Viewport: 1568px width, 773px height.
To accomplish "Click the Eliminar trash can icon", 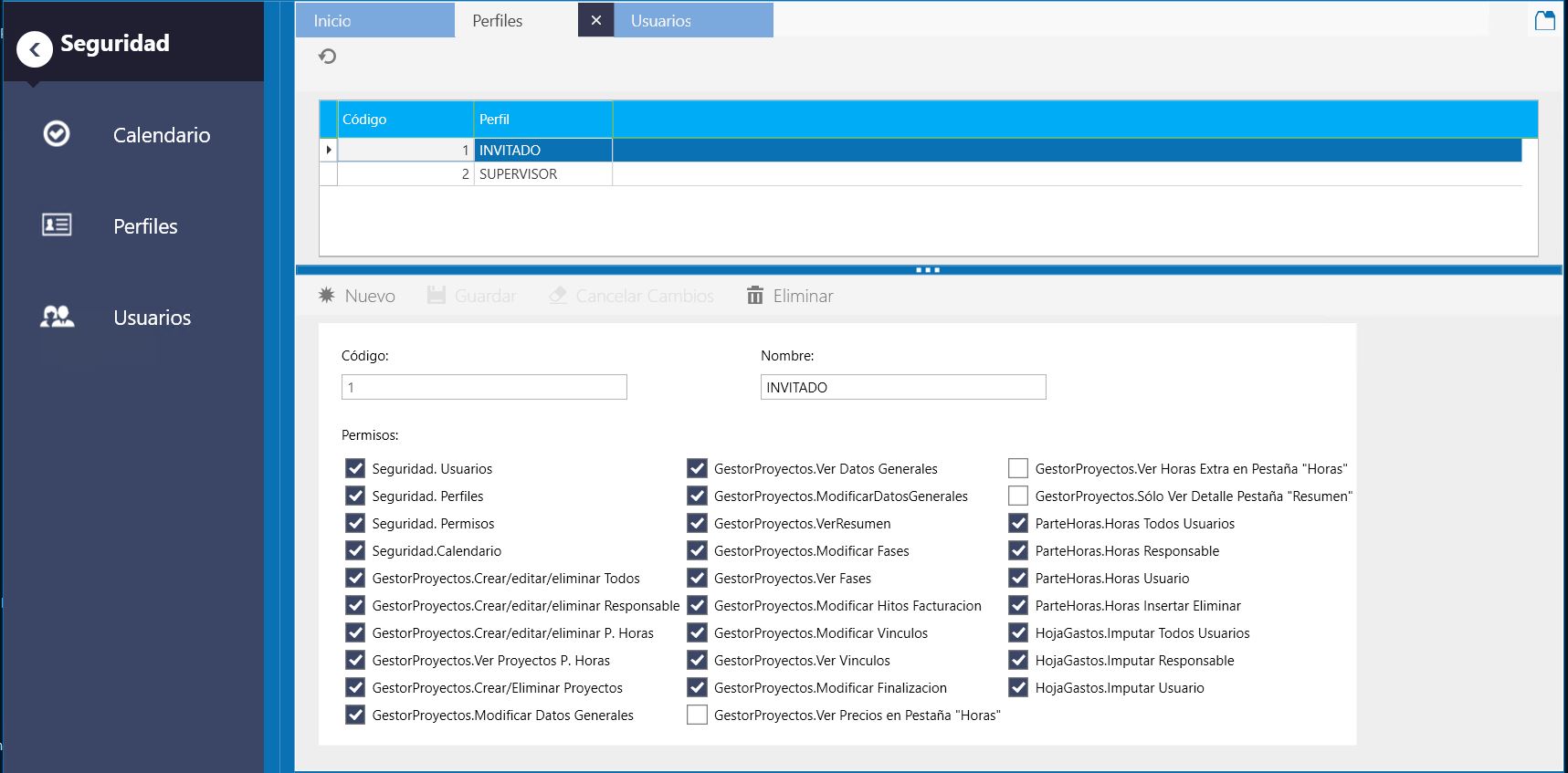I will [x=755, y=295].
